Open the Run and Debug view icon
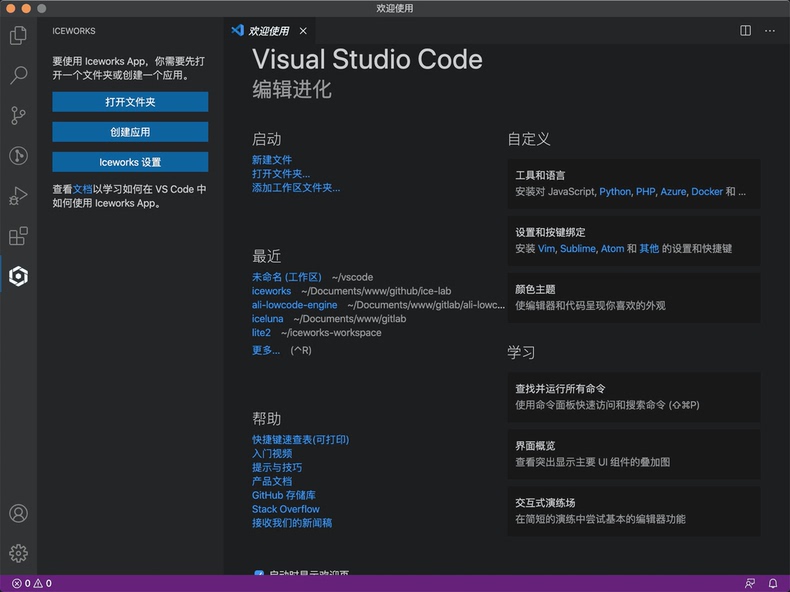Screen dimensions: 790x592 click(18, 196)
